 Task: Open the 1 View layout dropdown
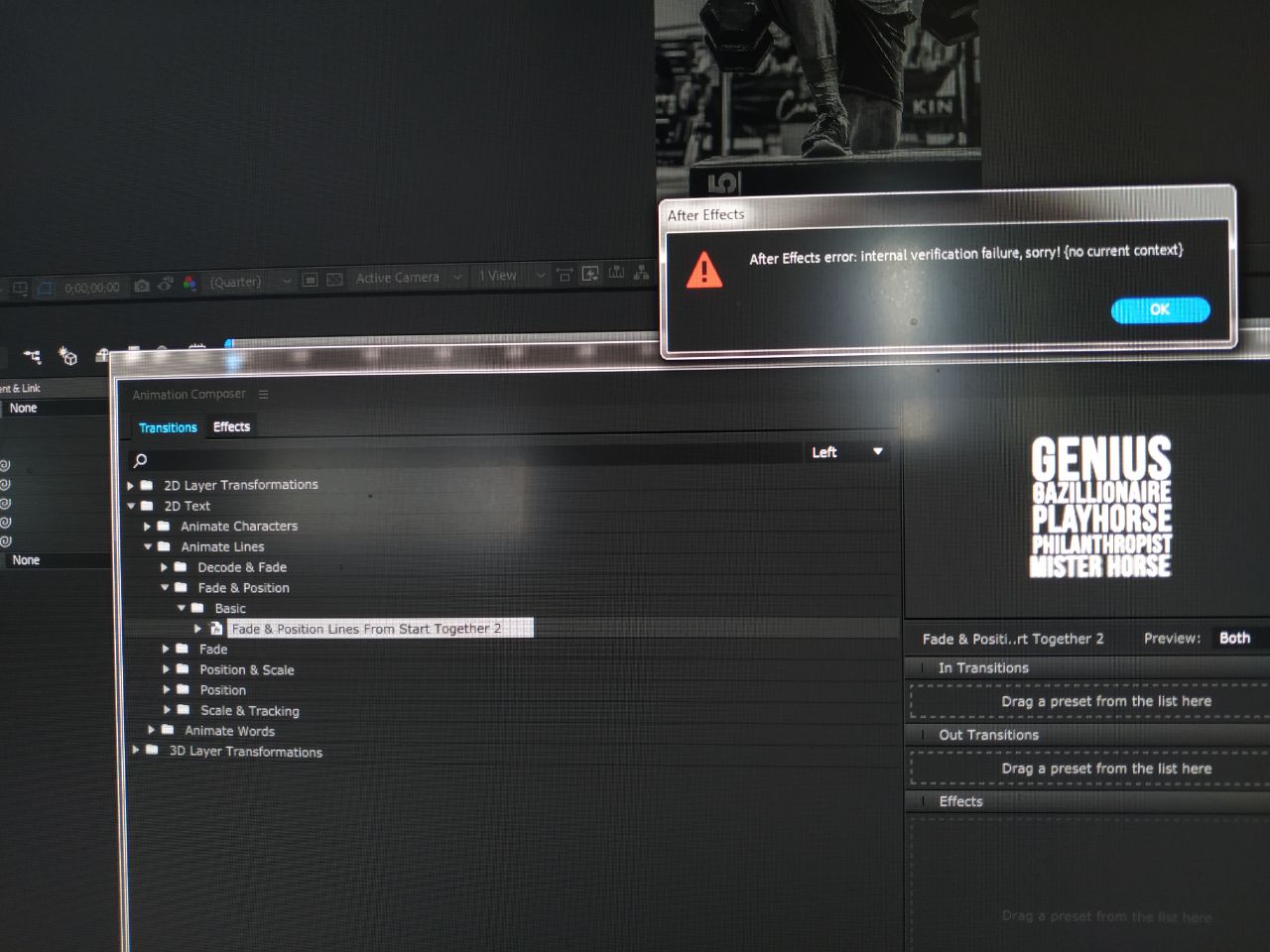(x=510, y=276)
